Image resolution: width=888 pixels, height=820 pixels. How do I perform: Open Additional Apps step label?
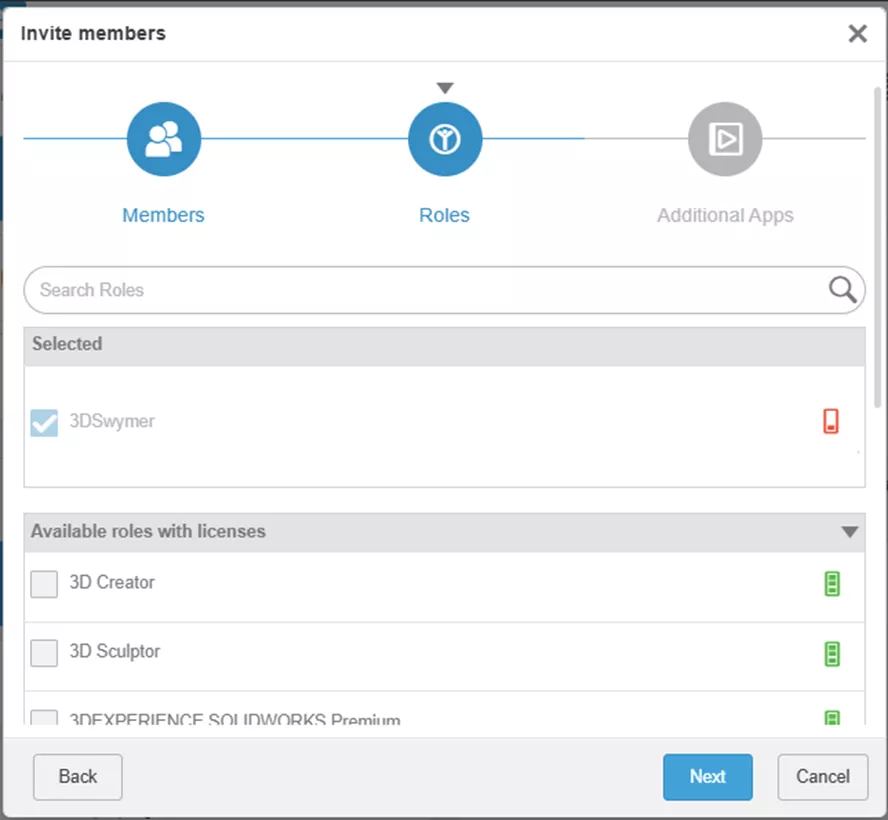[725, 216]
